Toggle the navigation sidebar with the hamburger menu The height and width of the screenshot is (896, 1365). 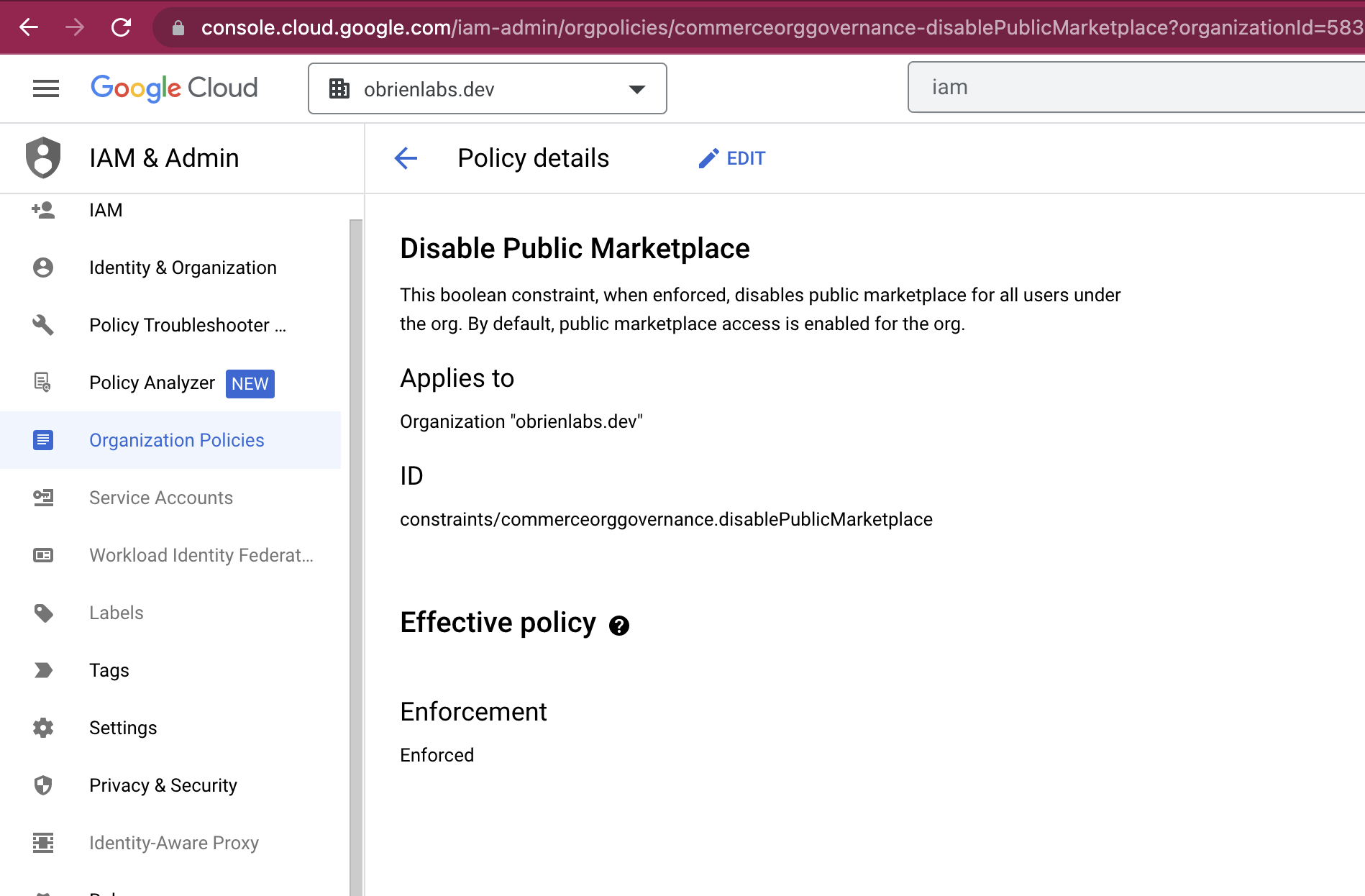coord(45,88)
